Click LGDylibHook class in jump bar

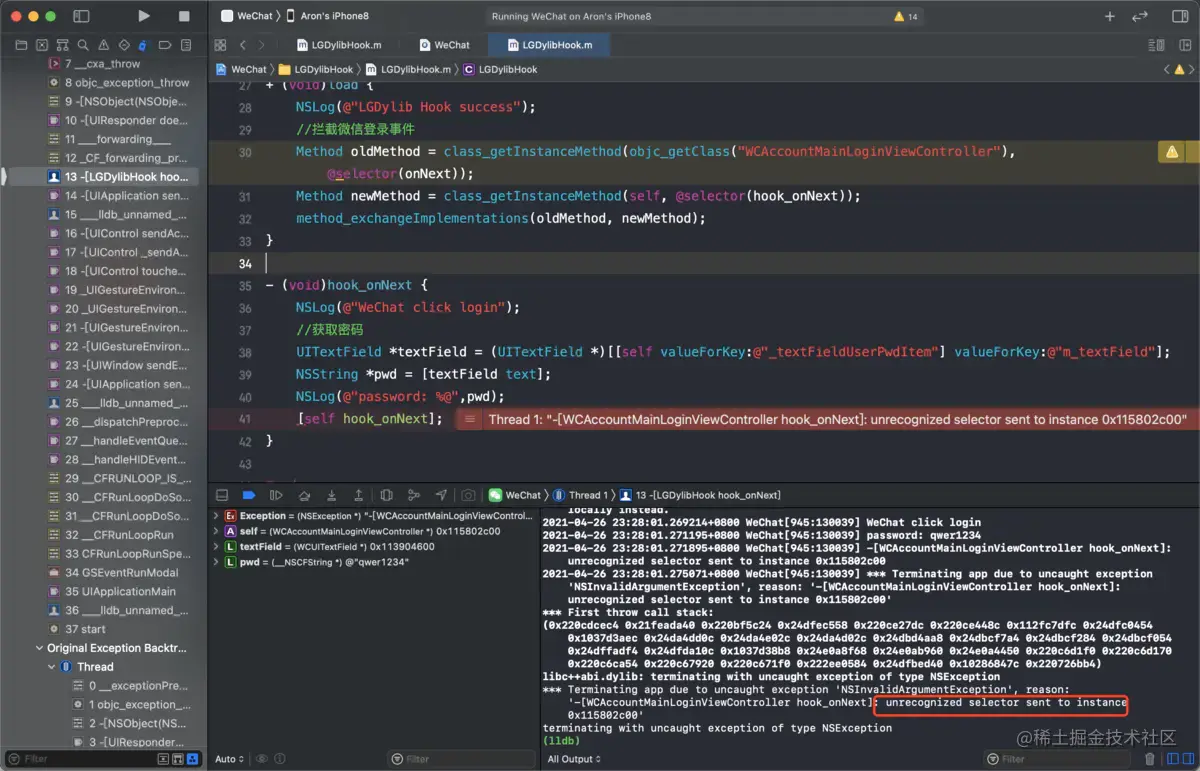point(501,69)
